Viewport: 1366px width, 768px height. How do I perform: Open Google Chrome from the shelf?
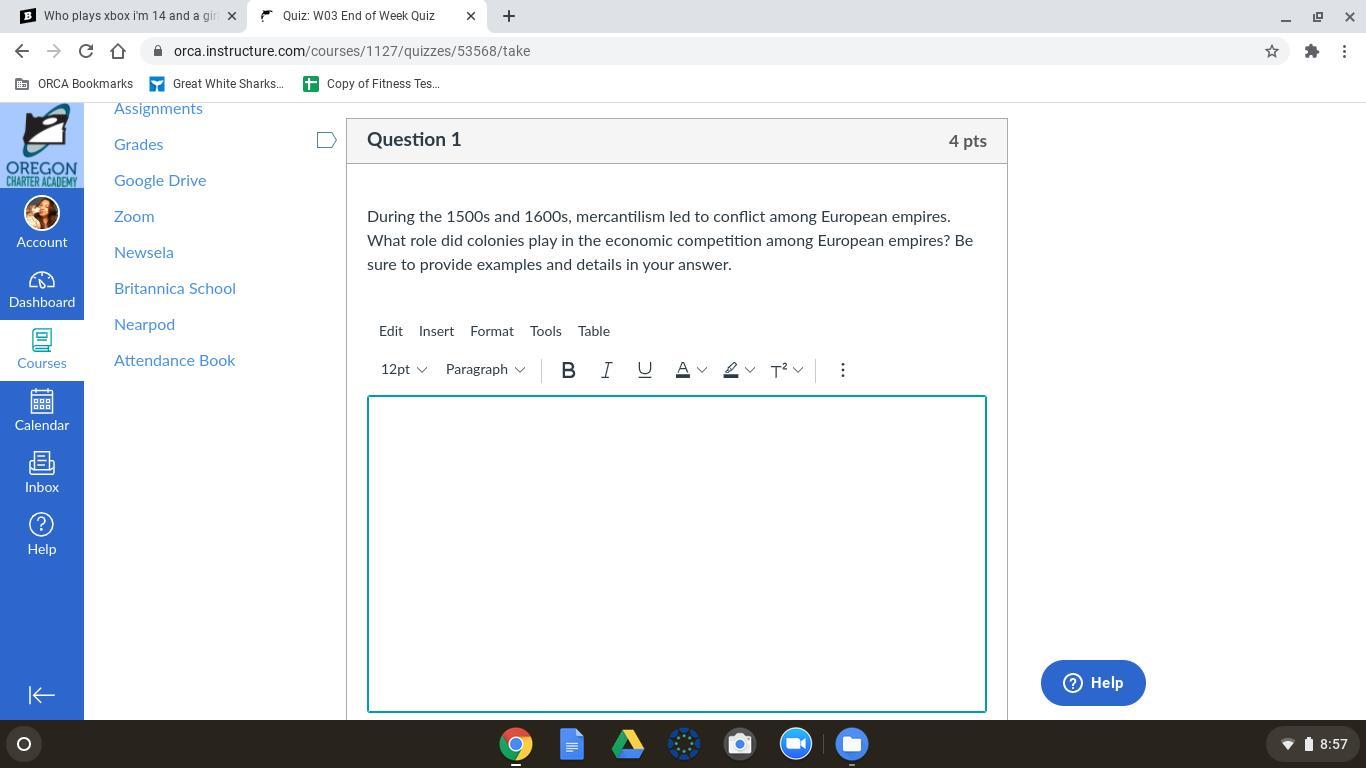click(516, 744)
